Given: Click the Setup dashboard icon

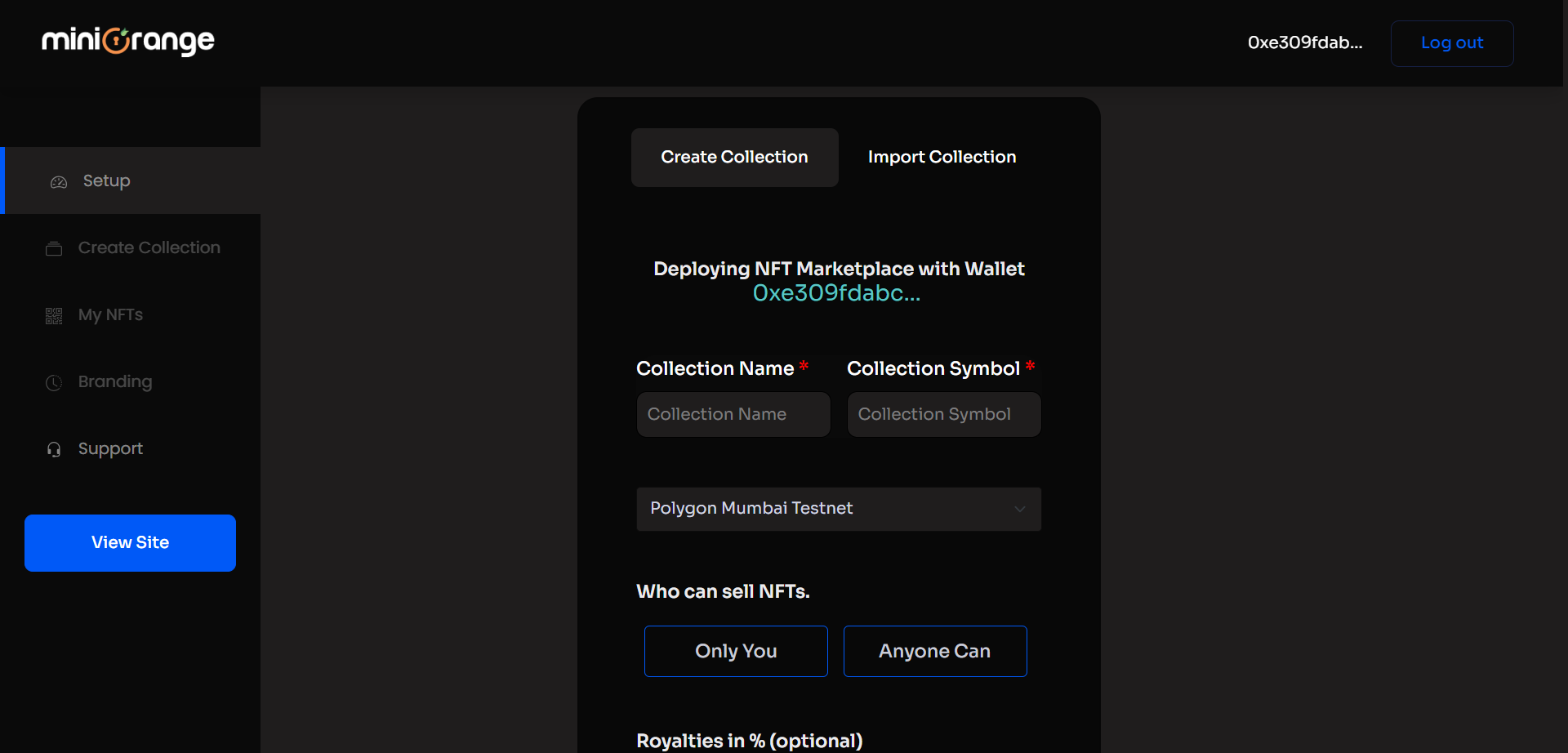Looking at the screenshot, I should (x=59, y=182).
